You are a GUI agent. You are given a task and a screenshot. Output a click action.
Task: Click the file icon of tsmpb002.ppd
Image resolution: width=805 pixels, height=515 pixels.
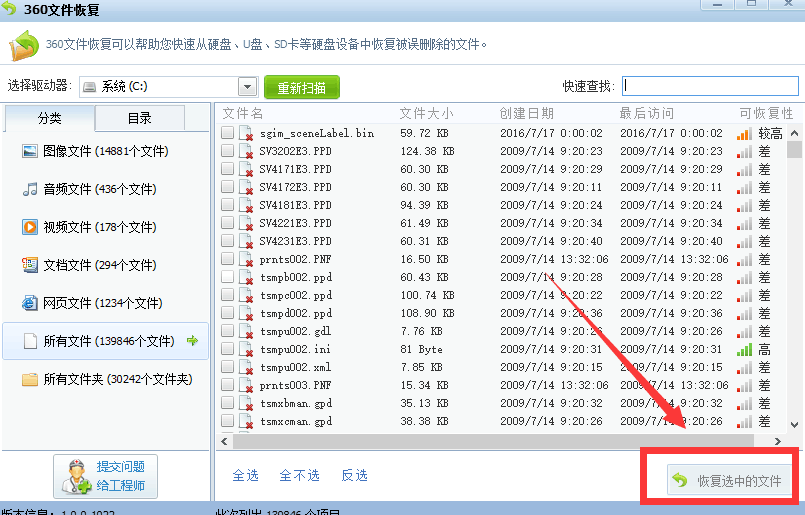click(246, 277)
